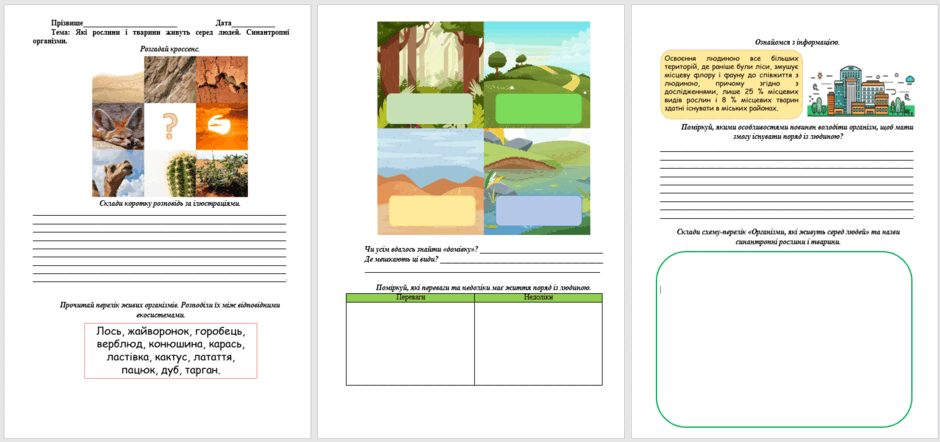Viewport: 940px width, 442px height.
Task: Click the city buildings illustration
Action: point(861,91)
